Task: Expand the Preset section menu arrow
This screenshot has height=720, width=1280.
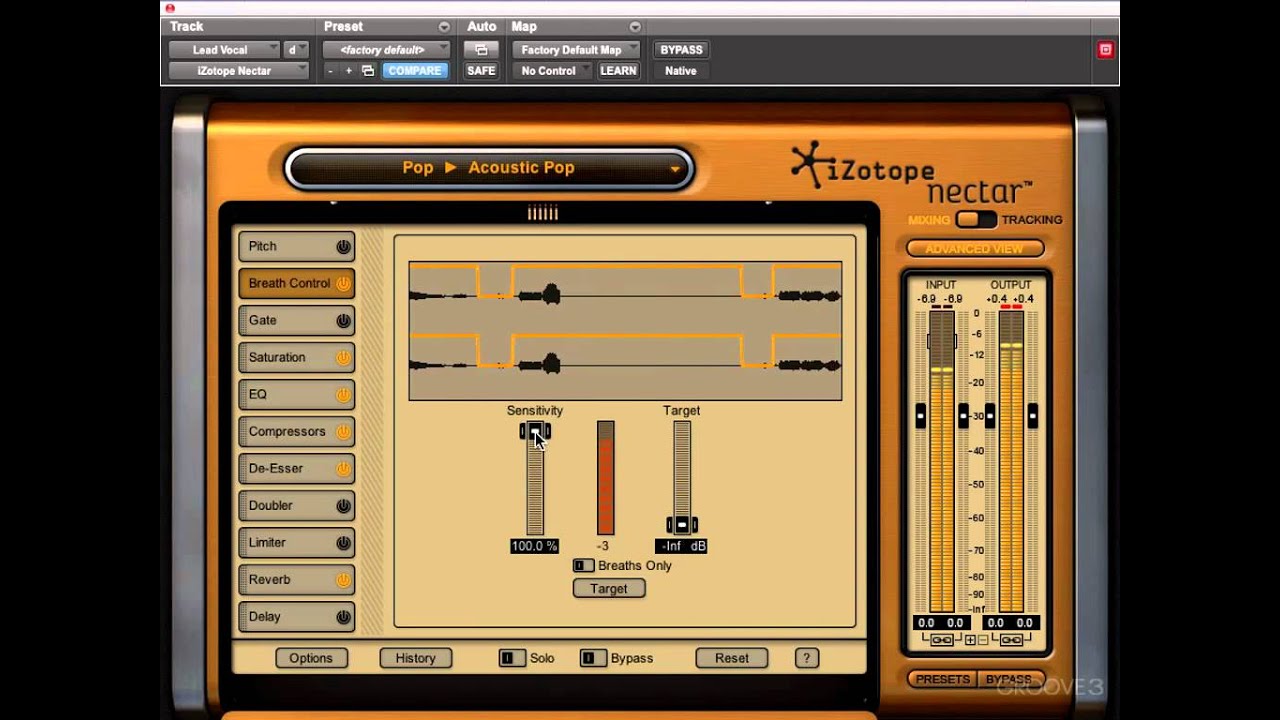Action: pyautogui.click(x=444, y=27)
